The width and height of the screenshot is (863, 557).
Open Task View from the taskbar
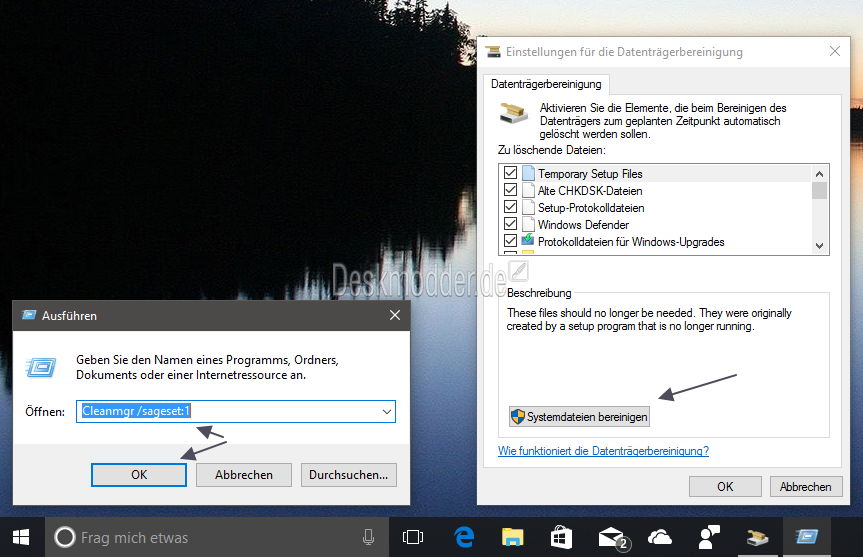pyautogui.click(x=413, y=537)
